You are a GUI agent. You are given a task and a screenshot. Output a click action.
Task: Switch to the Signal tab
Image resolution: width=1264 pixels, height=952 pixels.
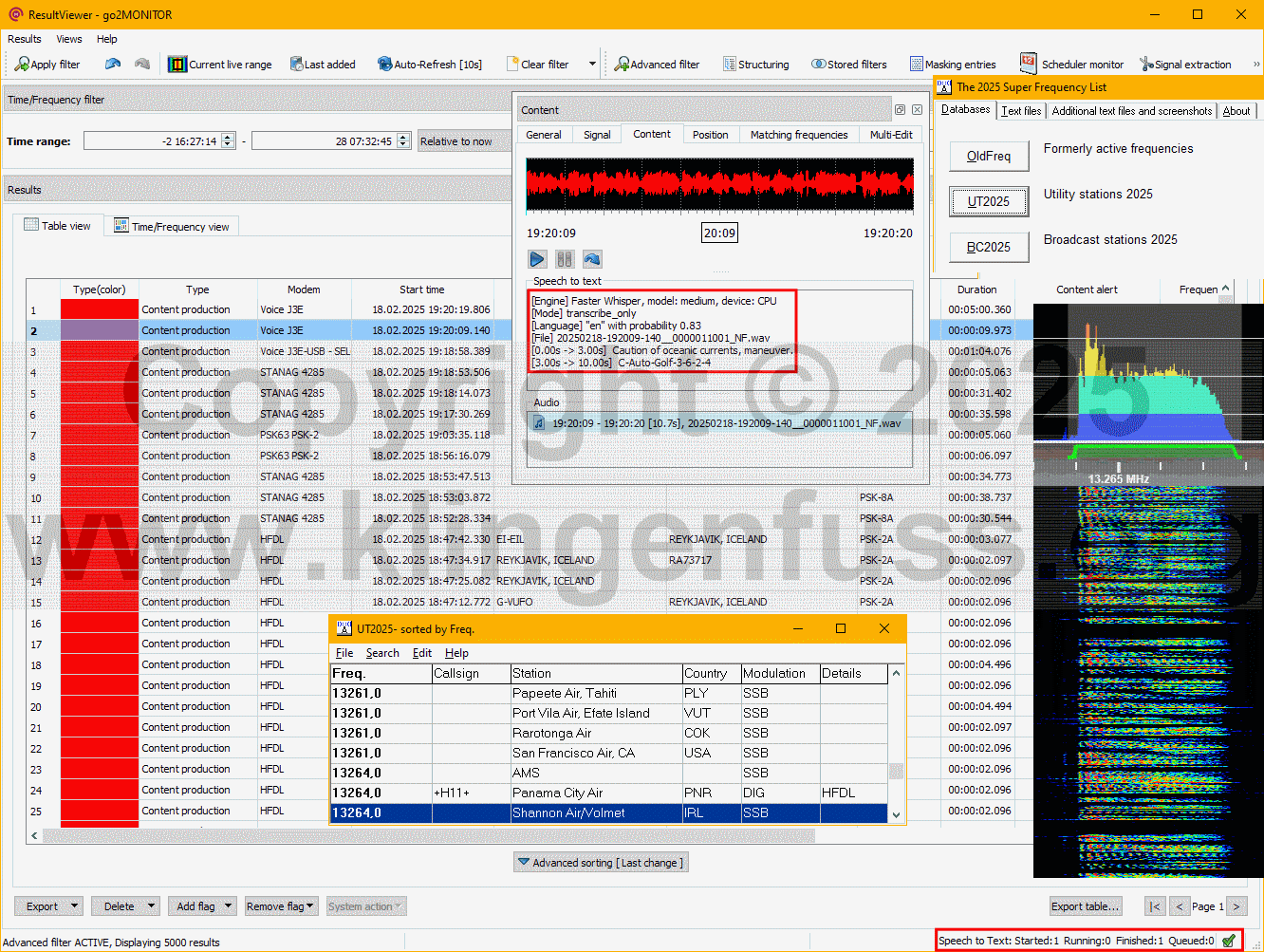(x=597, y=135)
